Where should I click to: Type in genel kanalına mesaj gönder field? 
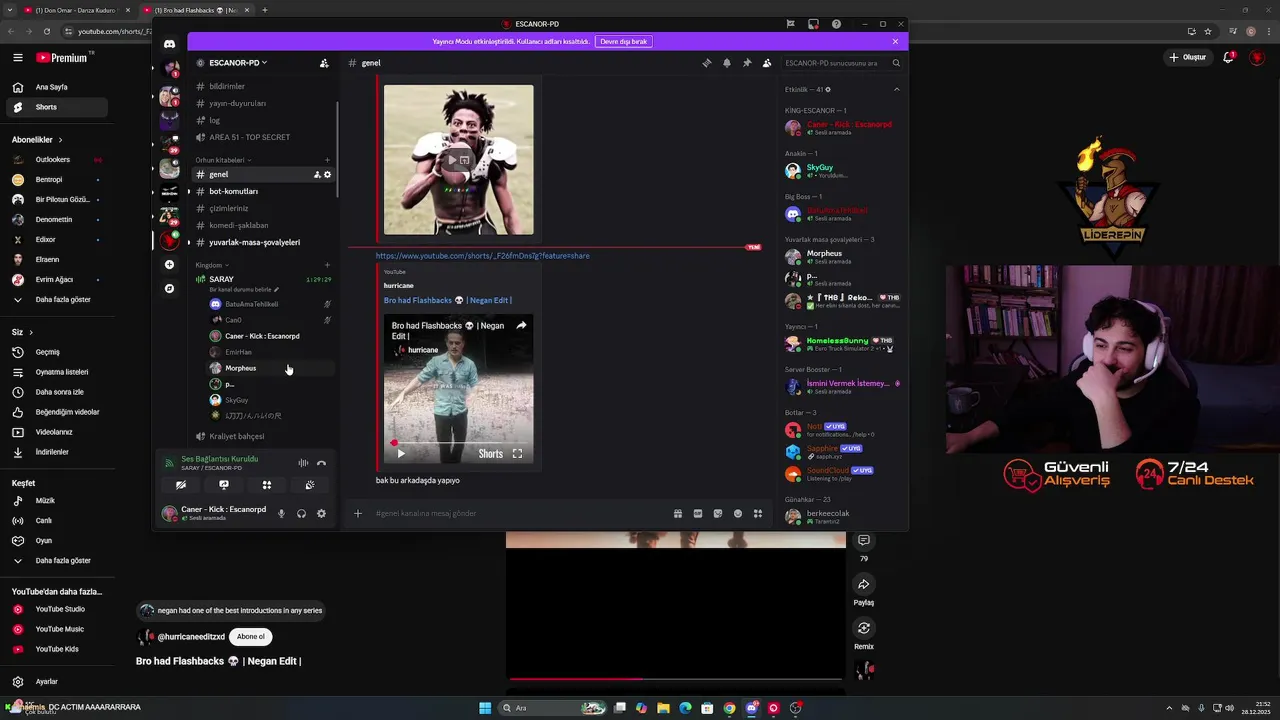pos(520,514)
